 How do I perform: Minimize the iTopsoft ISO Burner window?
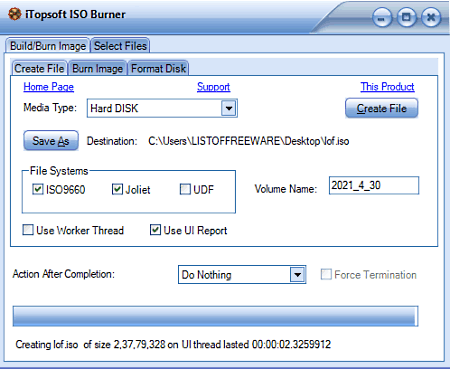pyautogui.click(x=382, y=18)
